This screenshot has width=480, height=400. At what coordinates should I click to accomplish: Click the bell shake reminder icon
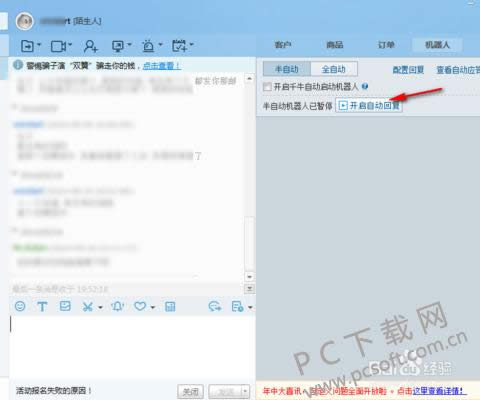click(118, 306)
